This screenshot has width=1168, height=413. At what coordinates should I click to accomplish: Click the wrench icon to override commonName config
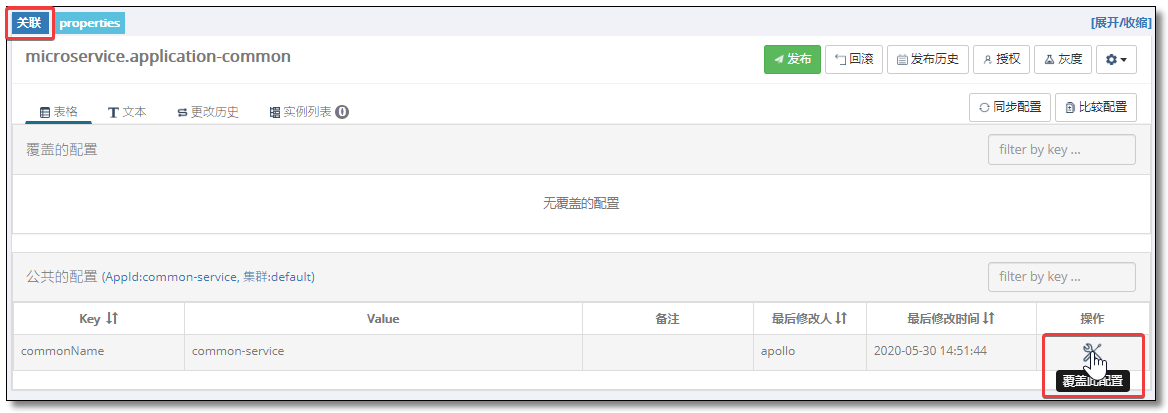point(1091,351)
